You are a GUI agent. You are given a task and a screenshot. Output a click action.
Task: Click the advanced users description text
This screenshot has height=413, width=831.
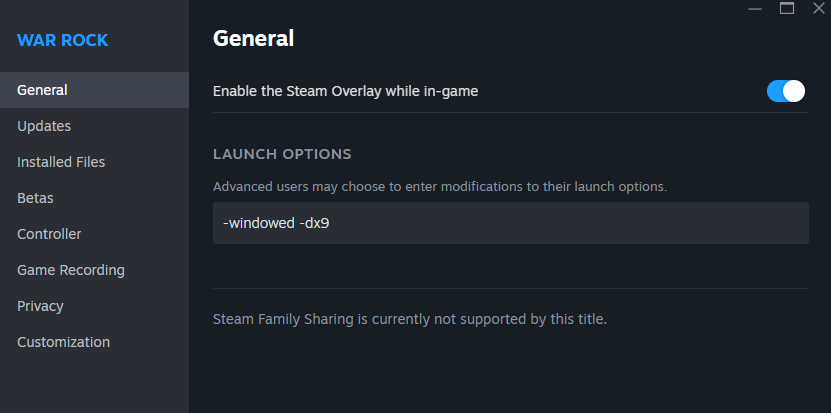tap(439, 186)
